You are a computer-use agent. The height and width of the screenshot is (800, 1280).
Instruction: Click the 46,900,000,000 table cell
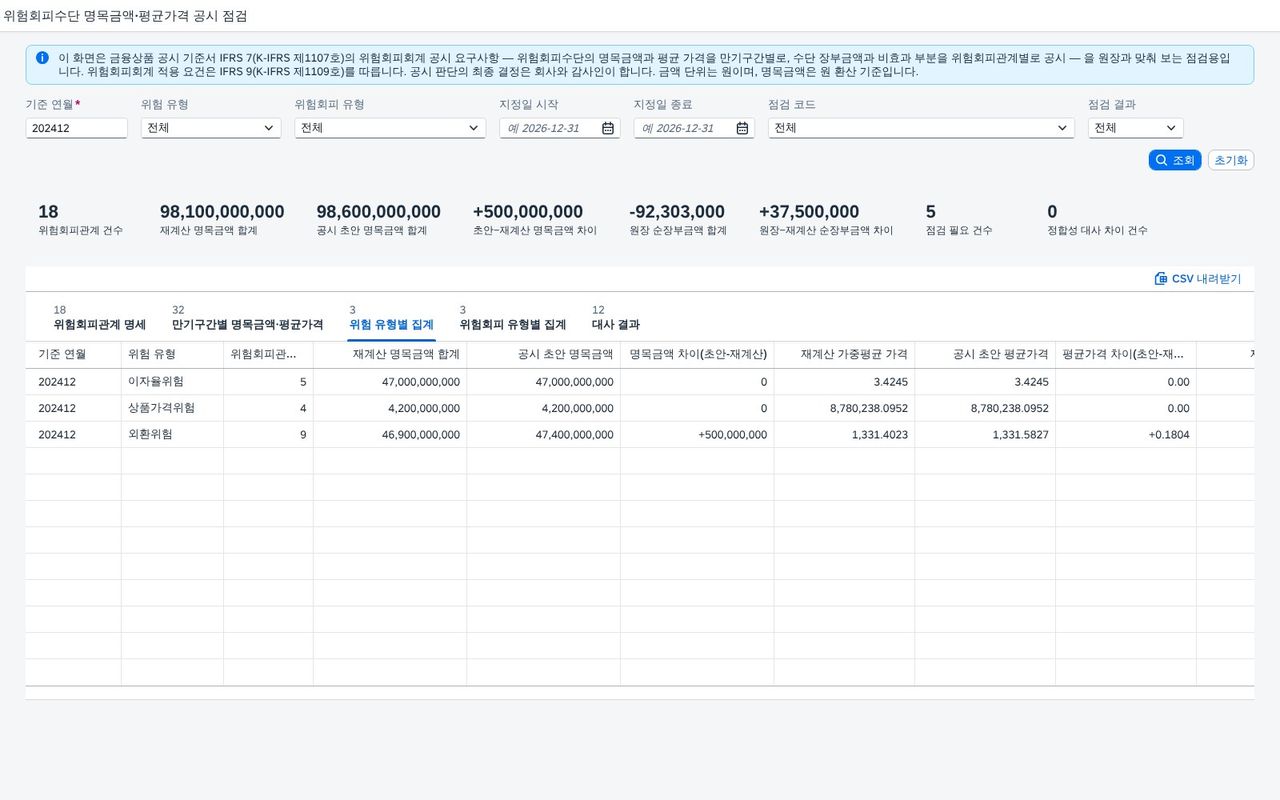pyautogui.click(x=390, y=435)
